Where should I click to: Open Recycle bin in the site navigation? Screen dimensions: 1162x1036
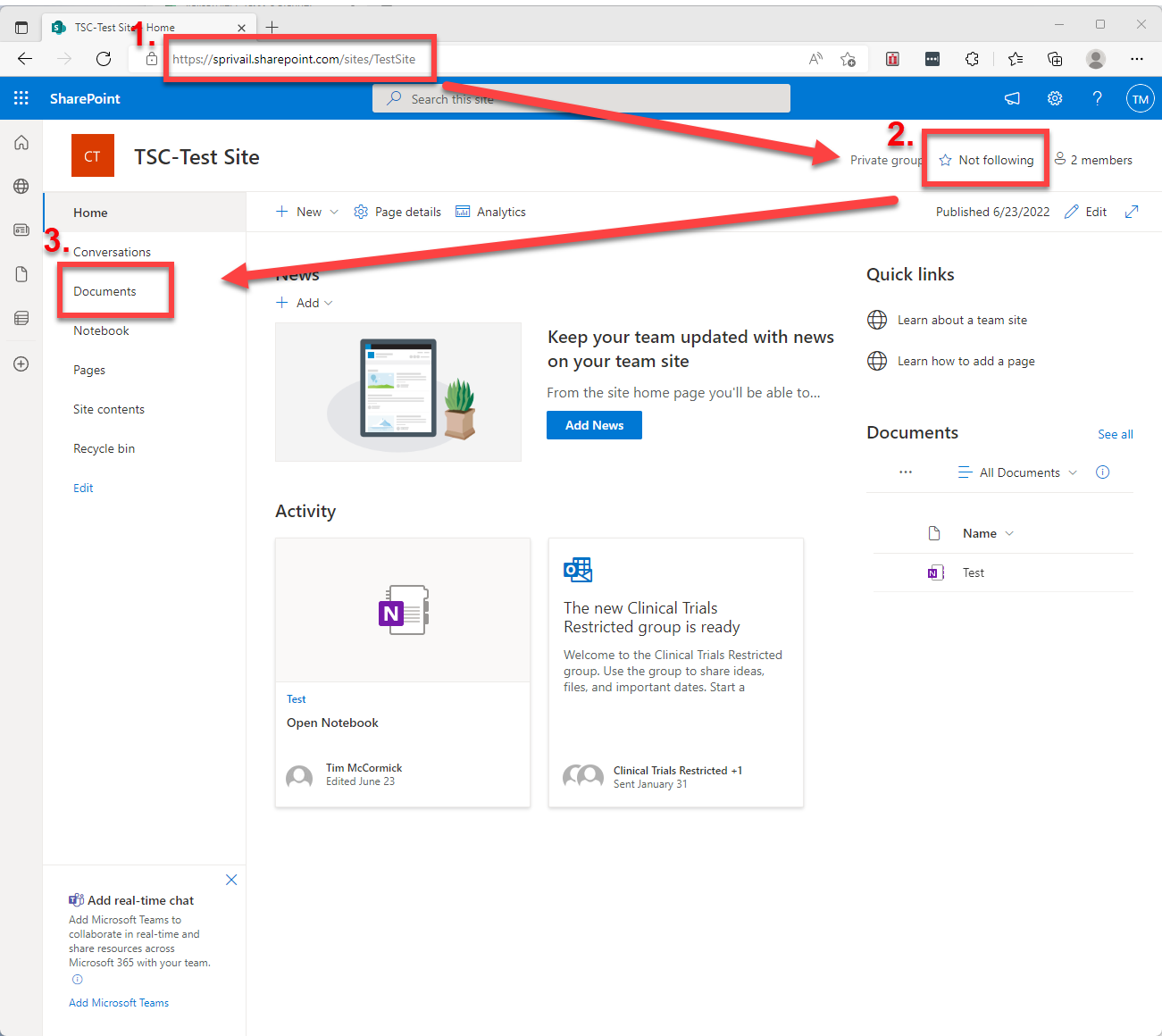pyautogui.click(x=104, y=448)
